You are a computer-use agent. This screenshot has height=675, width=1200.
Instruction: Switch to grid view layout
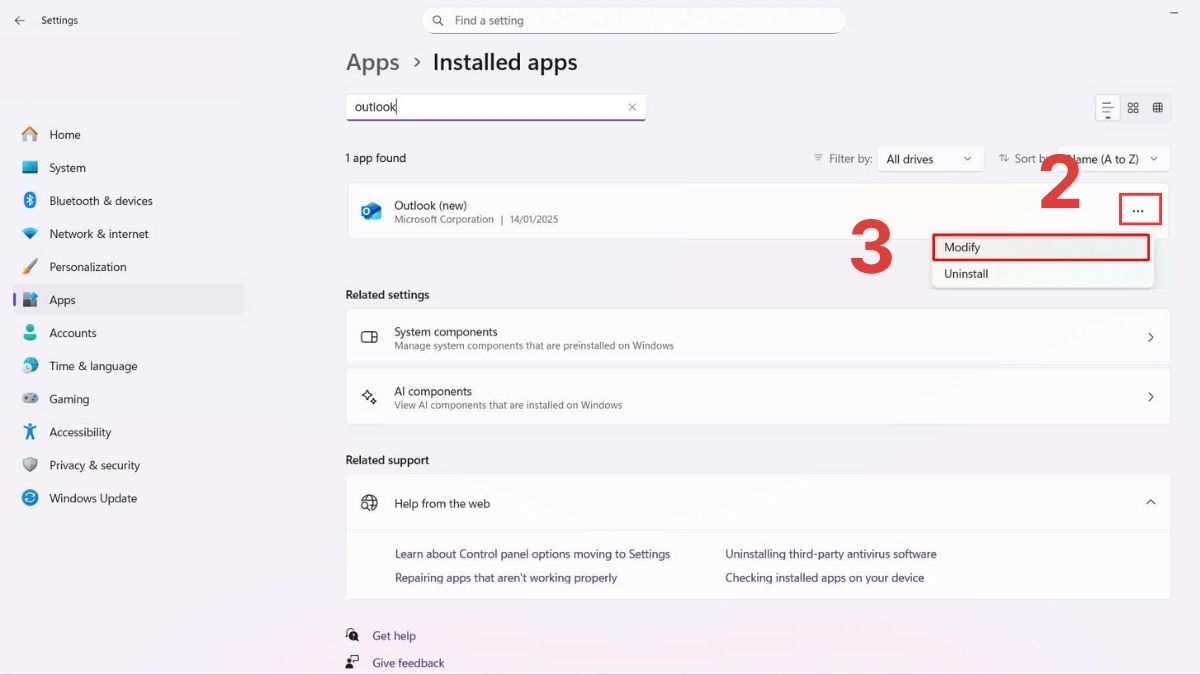pyautogui.click(x=1133, y=108)
